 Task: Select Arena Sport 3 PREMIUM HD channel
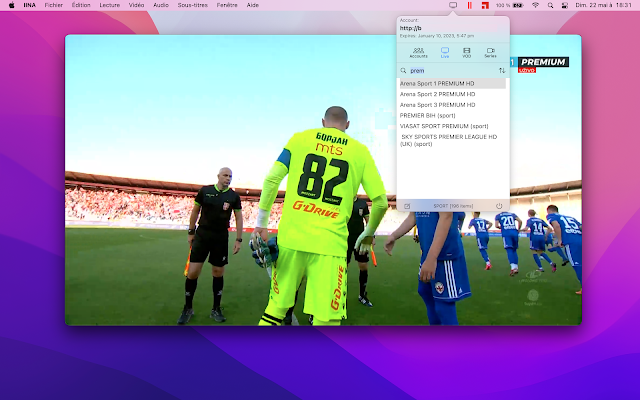(x=452, y=104)
